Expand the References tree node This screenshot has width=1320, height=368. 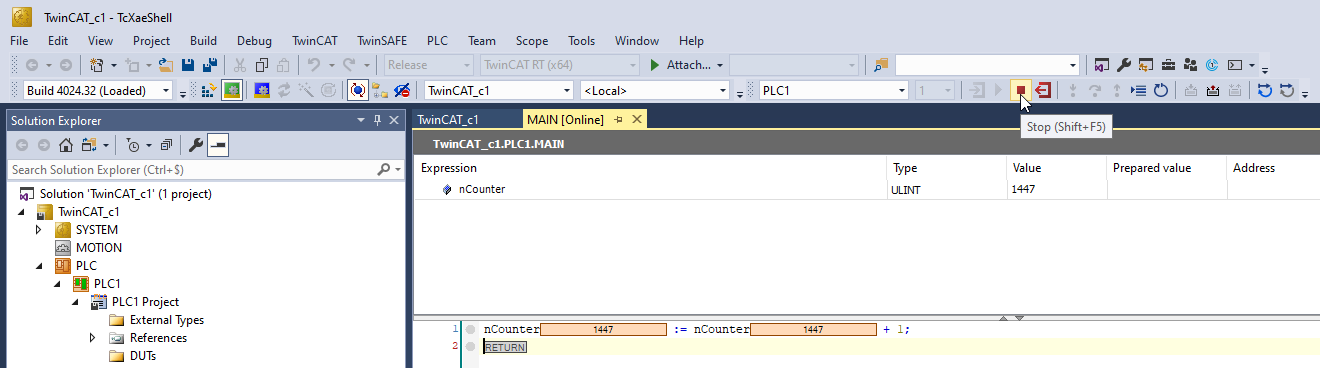93,338
